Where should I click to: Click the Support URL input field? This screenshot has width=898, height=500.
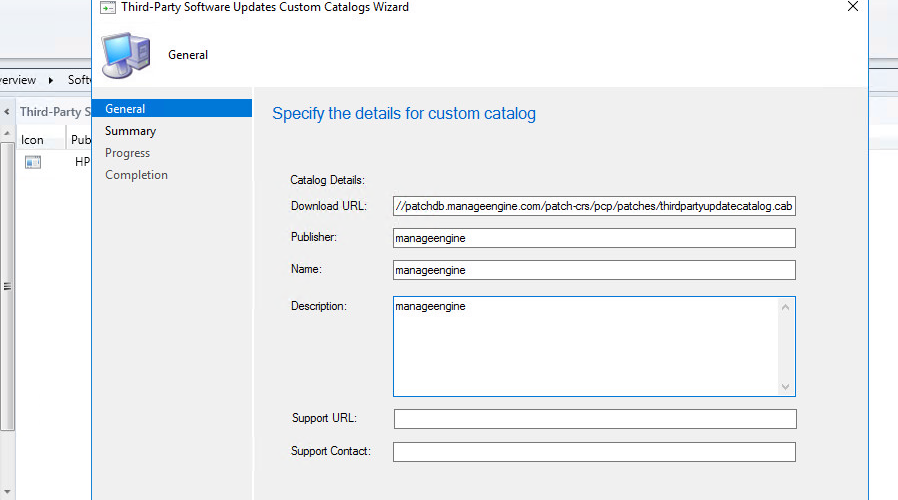(x=594, y=419)
